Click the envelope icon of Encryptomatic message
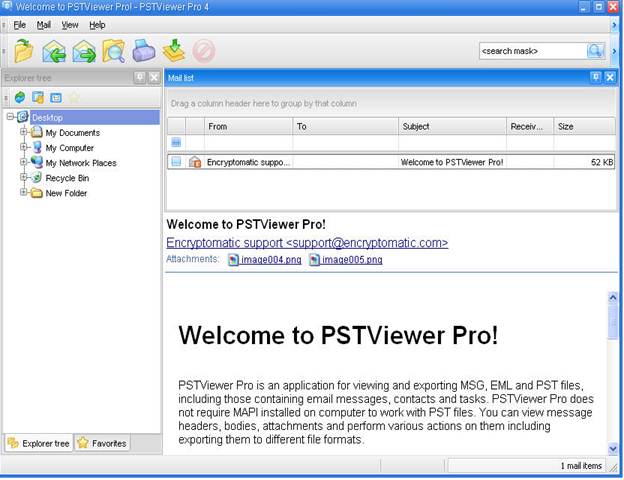 click(195, 162)
